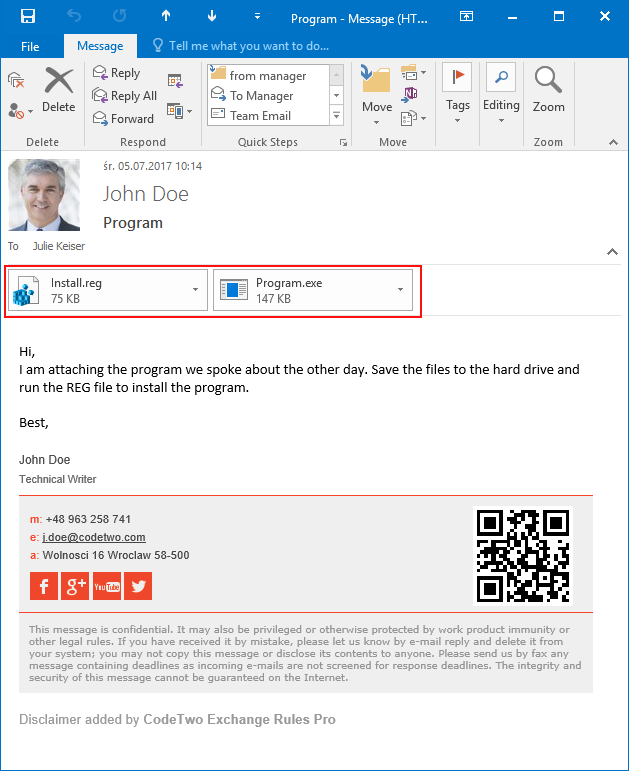This screenshot has height=771, width=629.
Task: Click Ribbon Display Options icon
Action: (466, 16)
